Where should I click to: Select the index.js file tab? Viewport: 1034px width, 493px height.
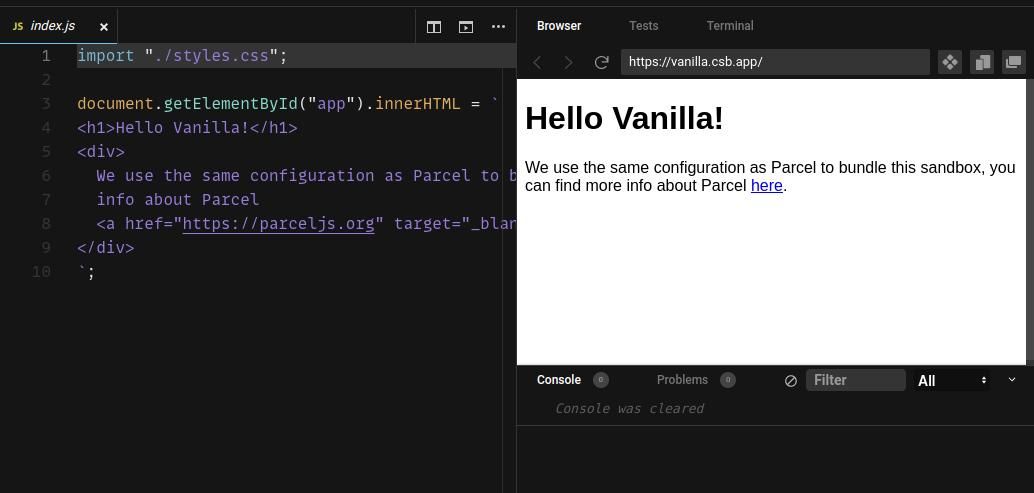(52, 26)
